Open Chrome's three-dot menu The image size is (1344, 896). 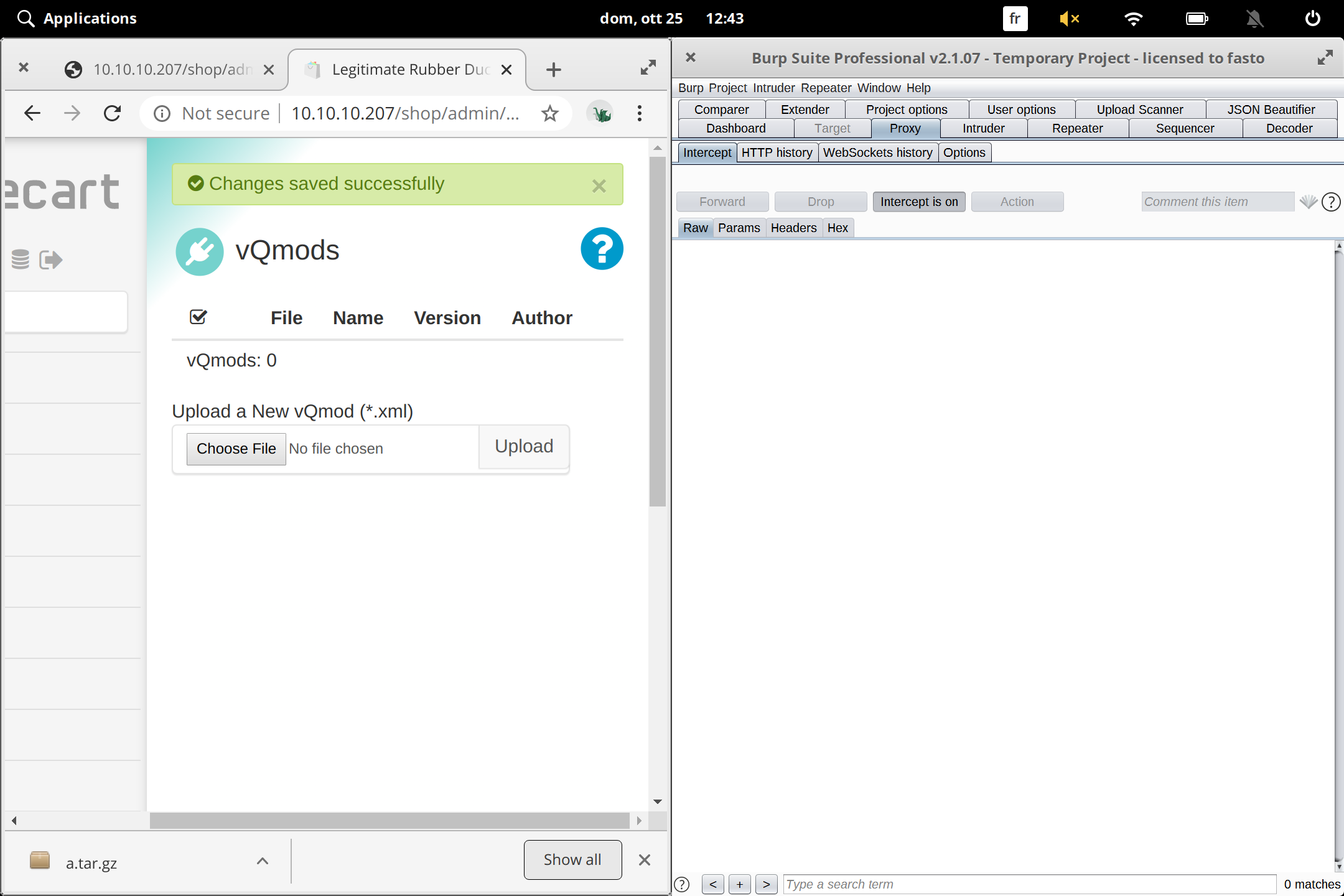point(639,113)
